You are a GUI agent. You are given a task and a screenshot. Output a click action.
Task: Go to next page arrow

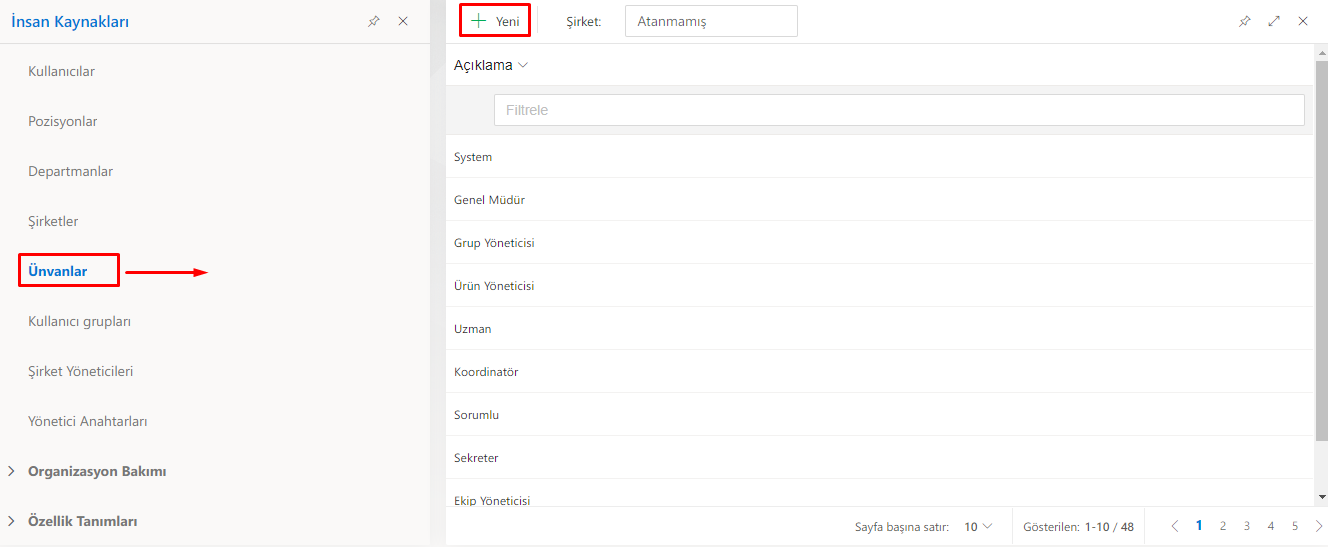[x=1319, y=526]
